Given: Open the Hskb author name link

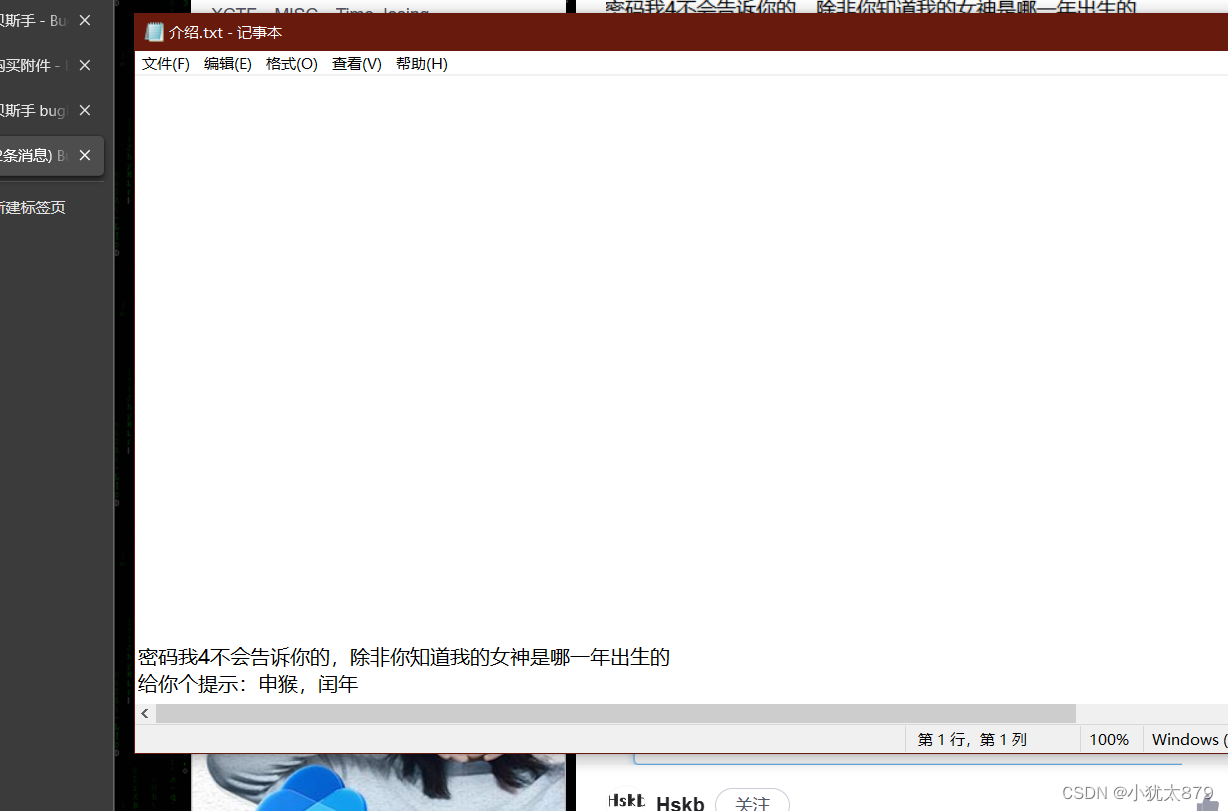Looking at the screenshot, I should point(680,804).
